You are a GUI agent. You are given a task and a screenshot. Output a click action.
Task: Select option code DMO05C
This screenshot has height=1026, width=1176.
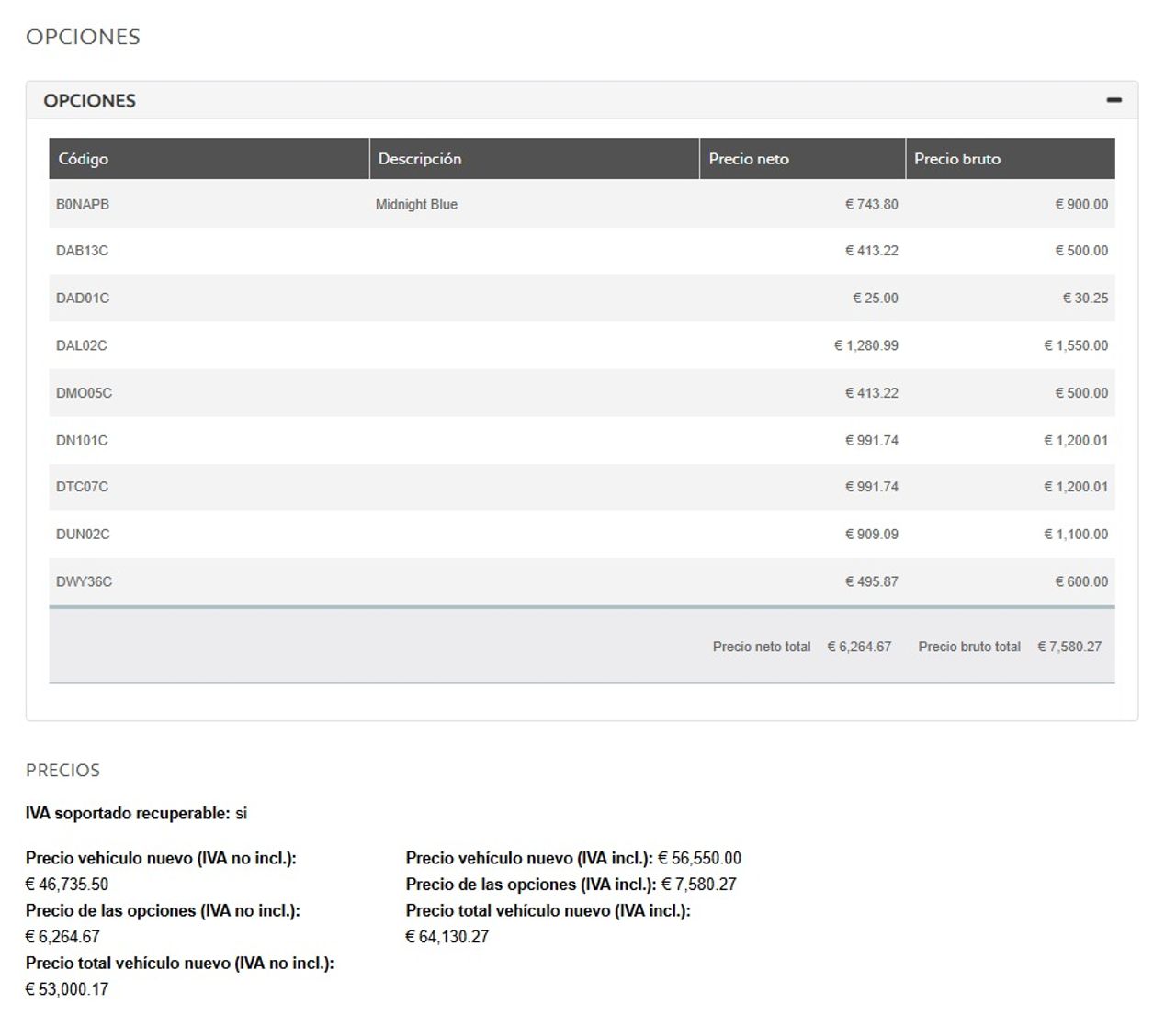(84, 393)
